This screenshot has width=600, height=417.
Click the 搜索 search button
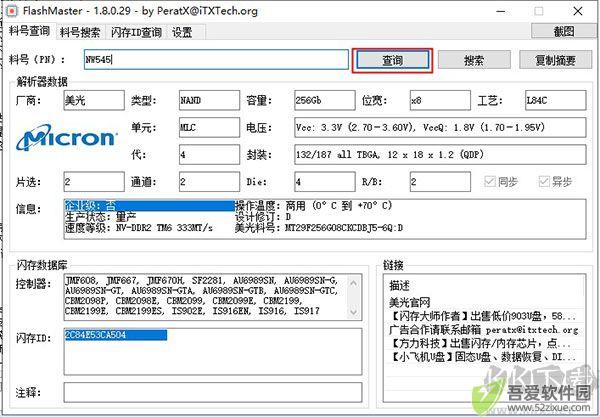click(x=474, y=60)
